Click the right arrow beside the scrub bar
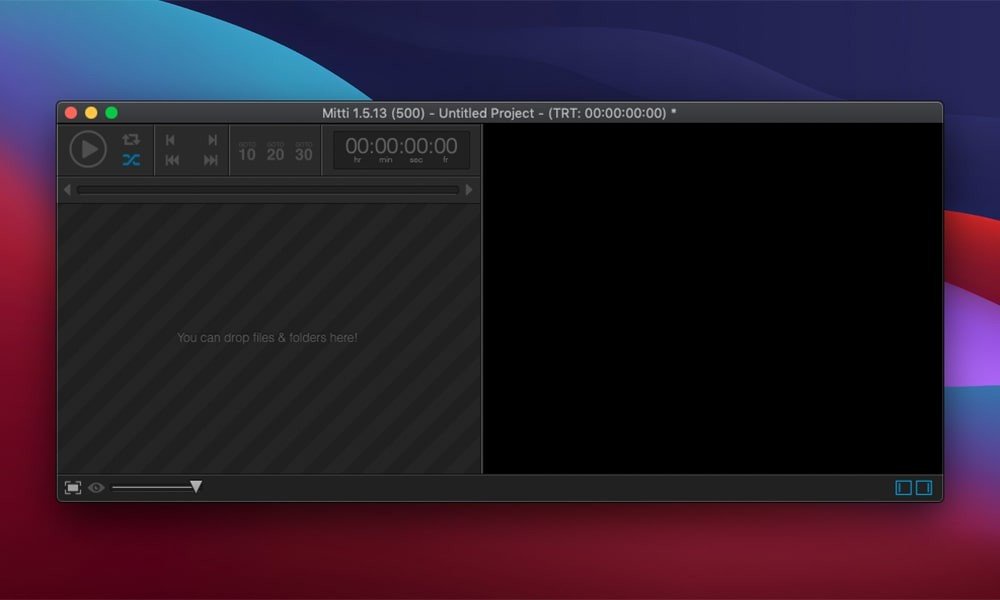 point(469,189)
